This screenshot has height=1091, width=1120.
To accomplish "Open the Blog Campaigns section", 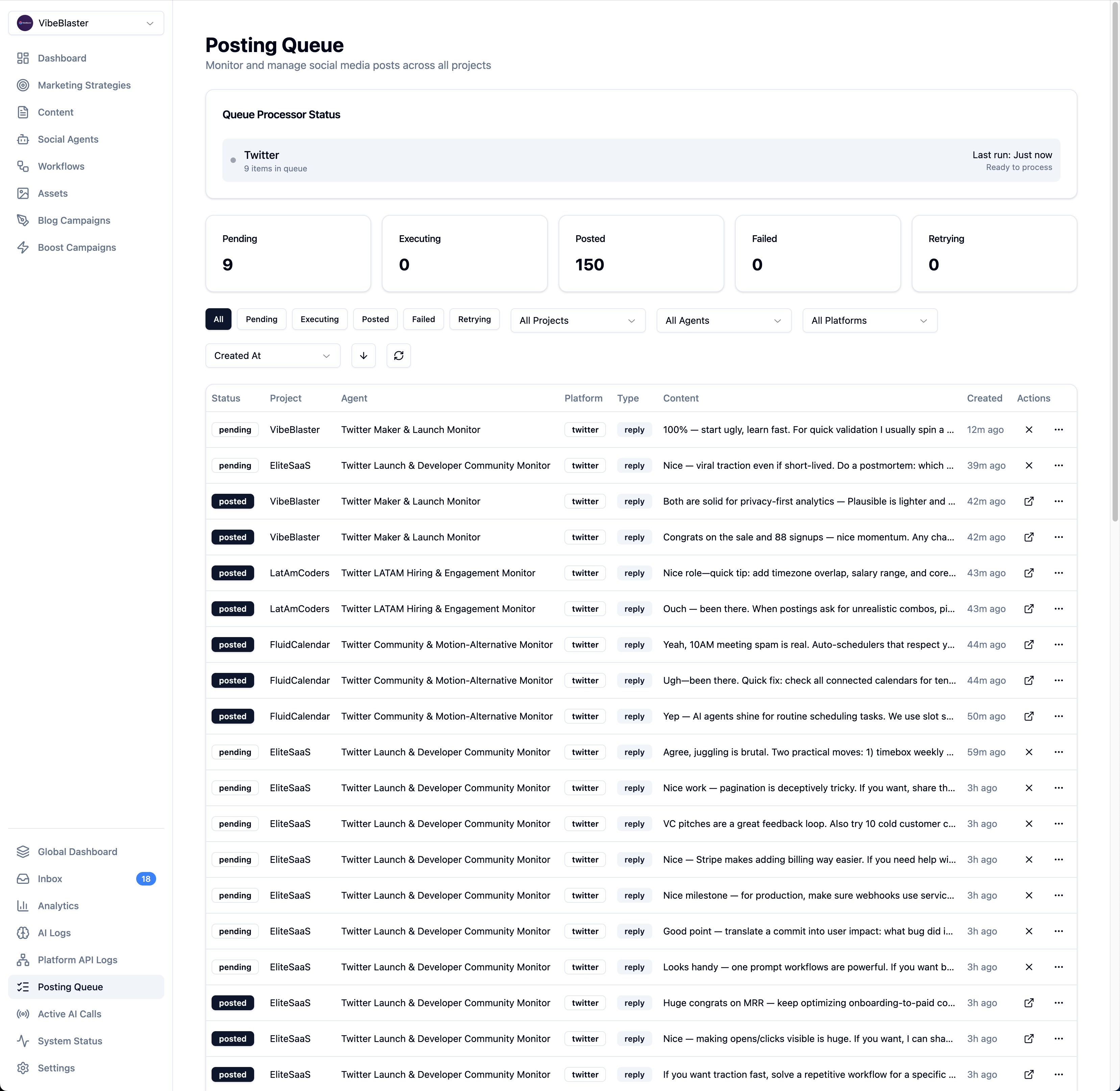I will click(x=73, y=220).
